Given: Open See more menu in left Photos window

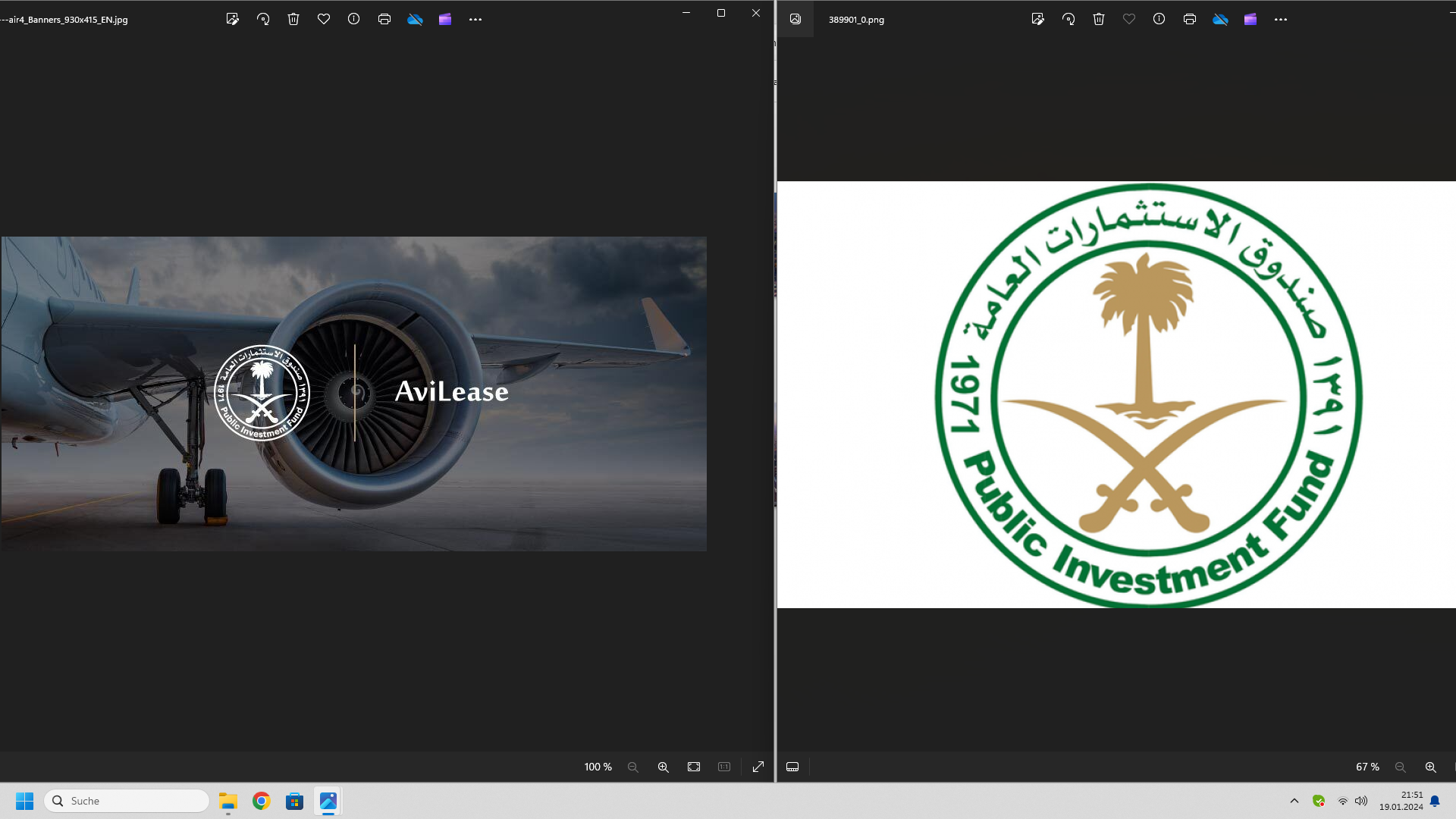Looking at the screenshot, I should [475, 20].
